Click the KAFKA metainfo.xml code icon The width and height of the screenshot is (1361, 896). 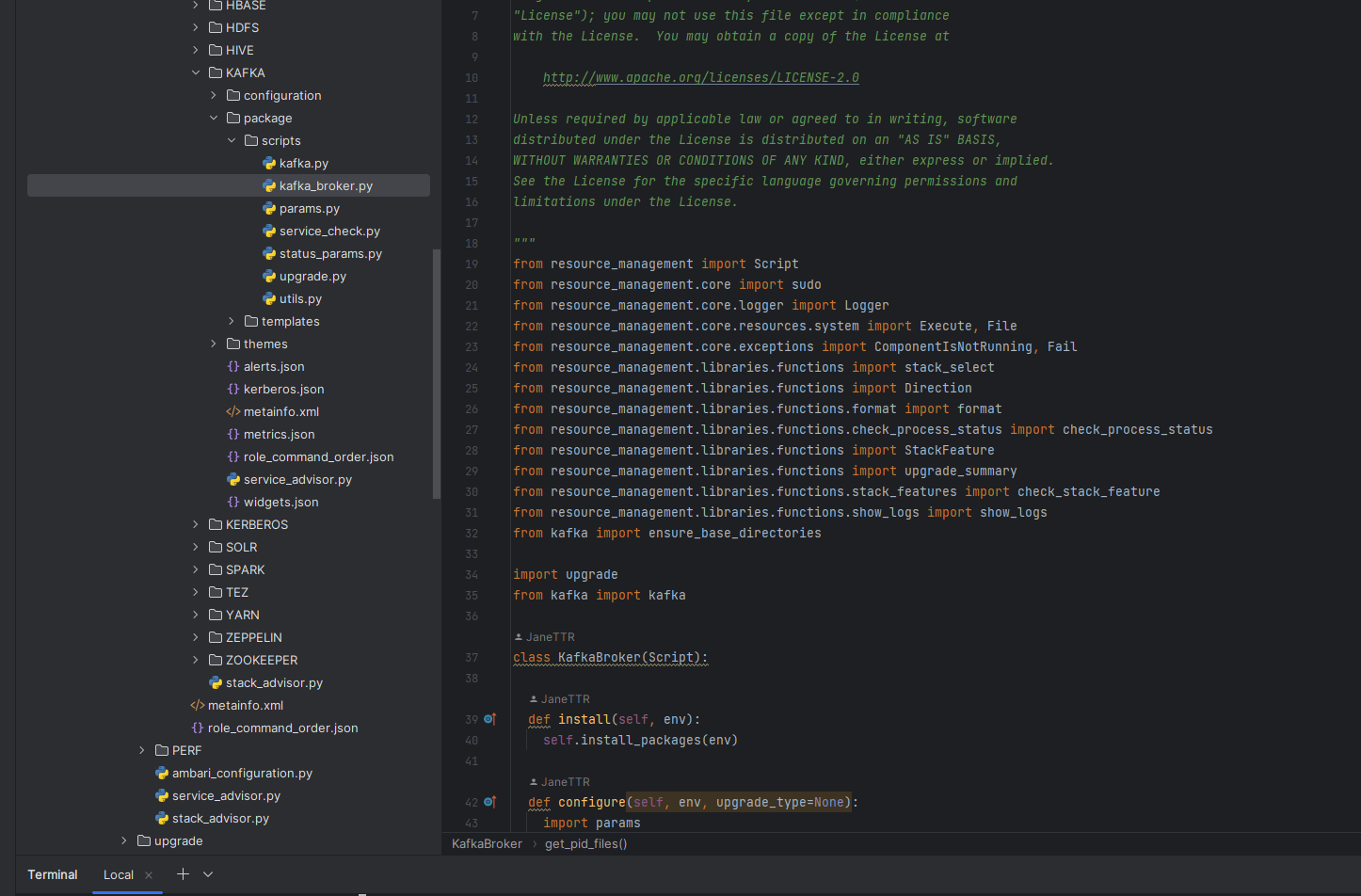(233, 411)
